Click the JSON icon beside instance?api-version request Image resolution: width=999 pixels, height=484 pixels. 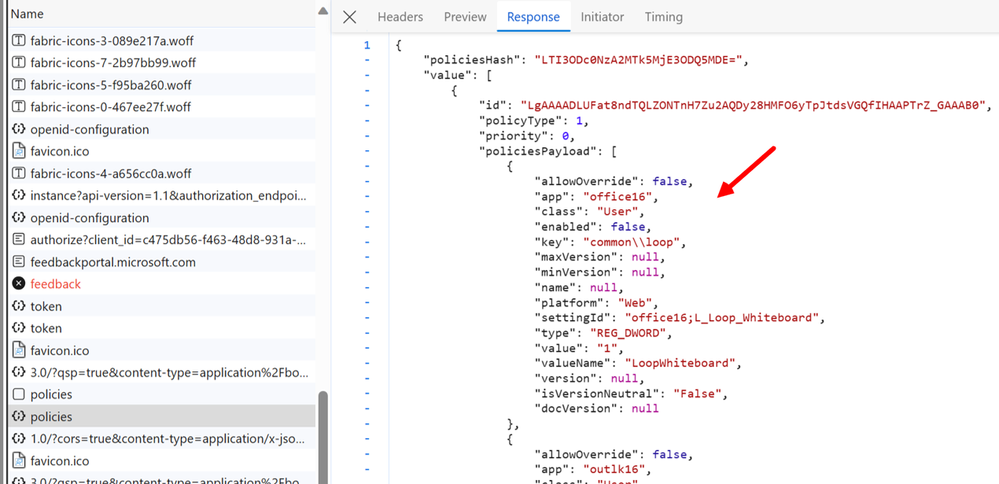click(x=19, y=196)
